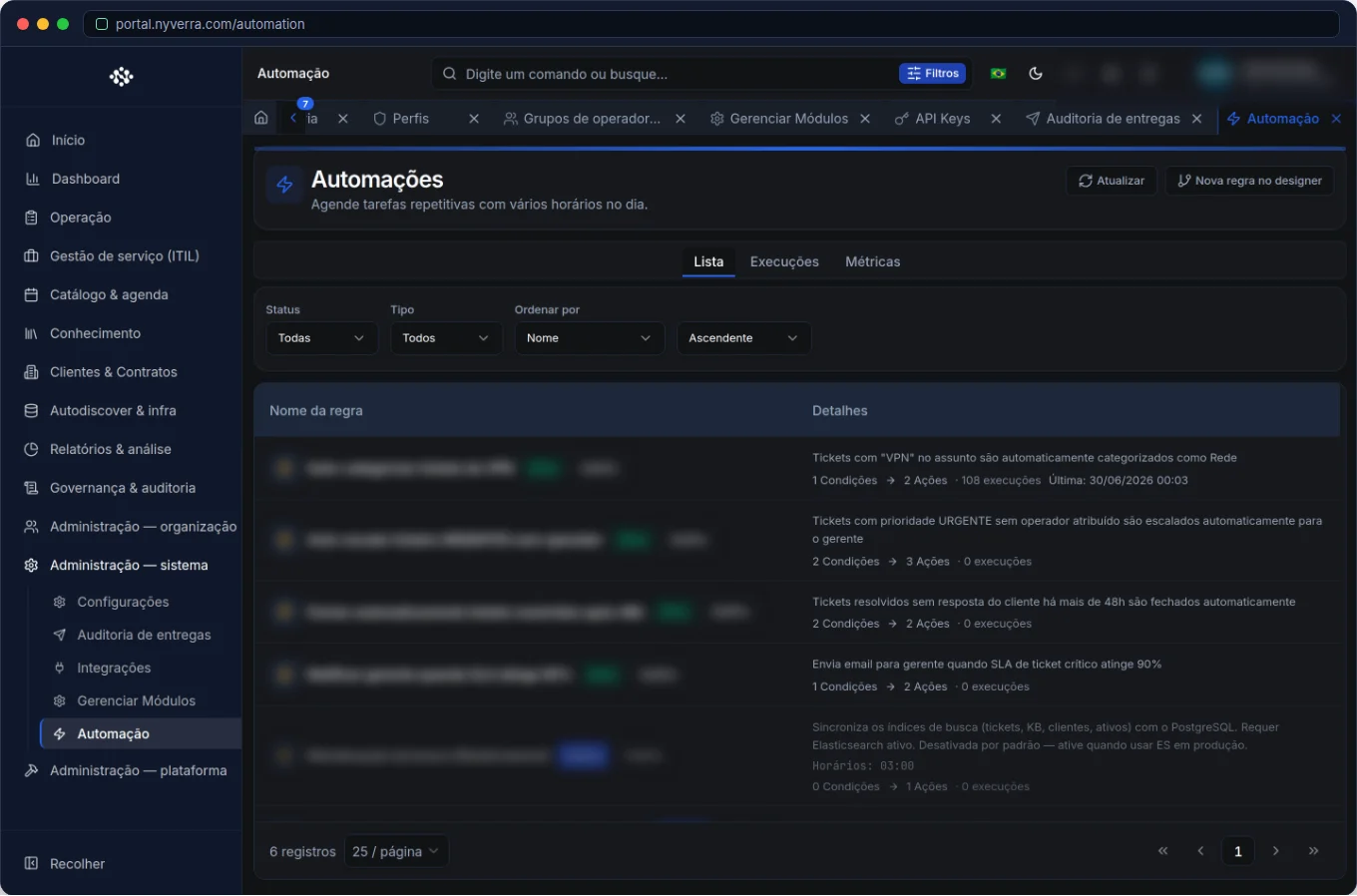Switch to Métricas view tab
This screenshot has width=1357, height=896.
pyautogui.click(x=872, y=262)
